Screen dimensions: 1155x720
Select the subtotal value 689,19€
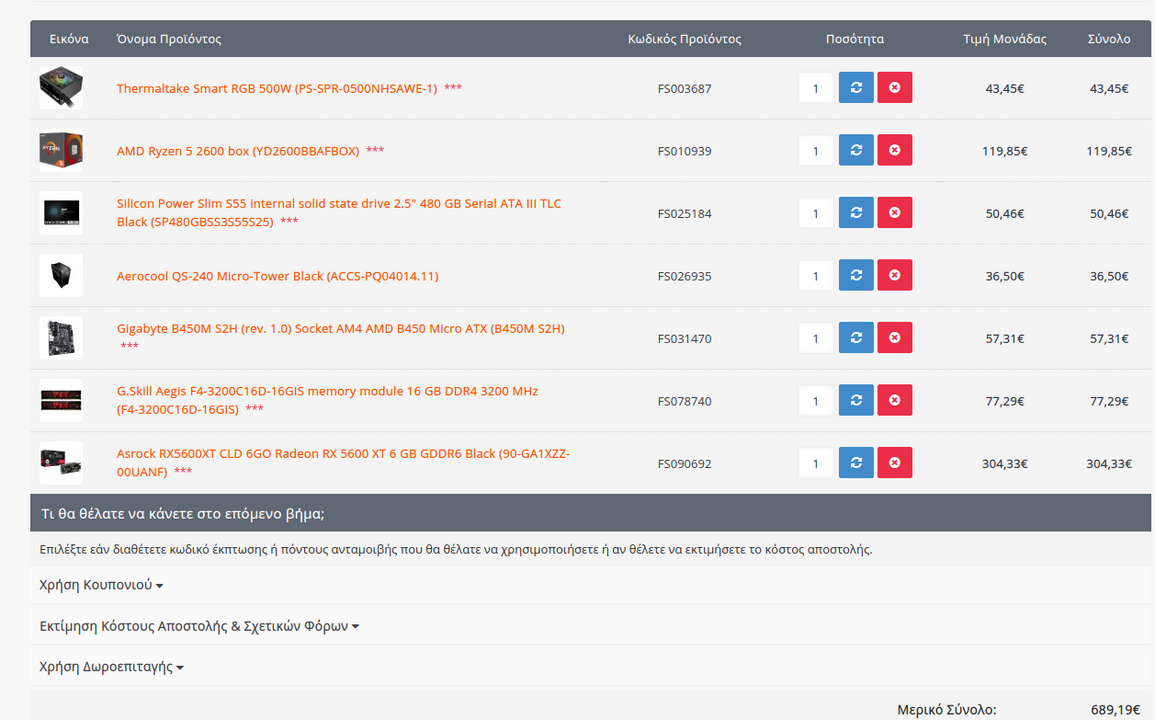point(1115,710)
